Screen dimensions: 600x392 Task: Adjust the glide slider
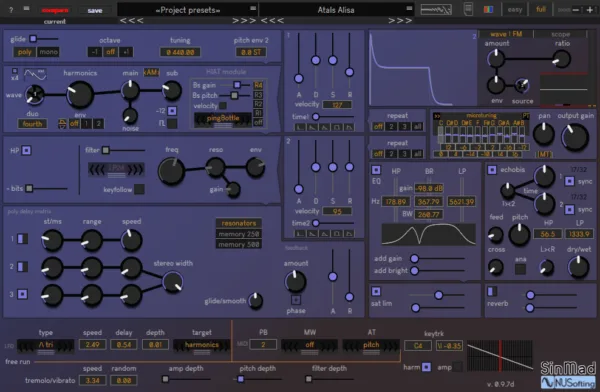click(44, 39)
